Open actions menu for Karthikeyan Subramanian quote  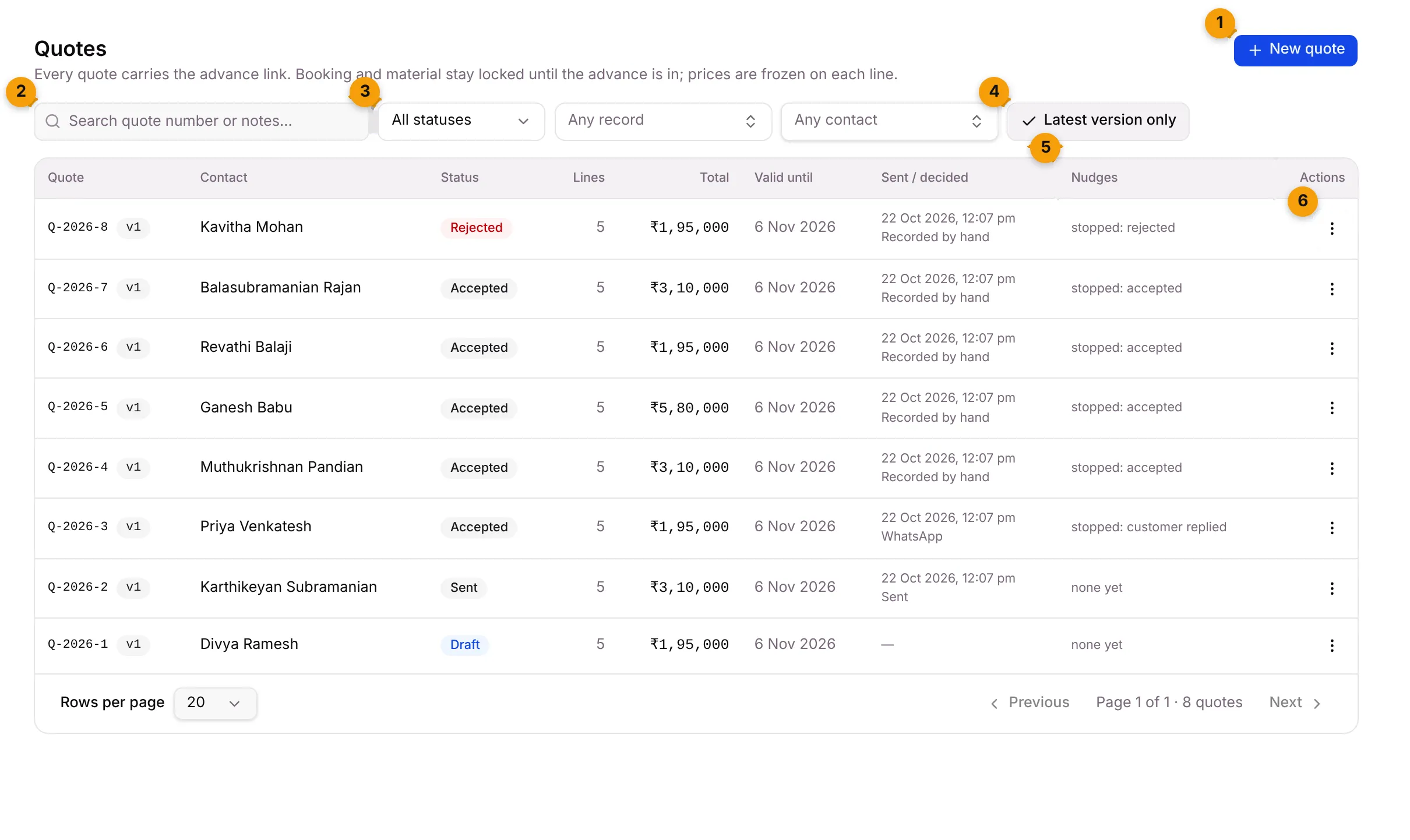pyautogui.click(x=1331, y=588)
